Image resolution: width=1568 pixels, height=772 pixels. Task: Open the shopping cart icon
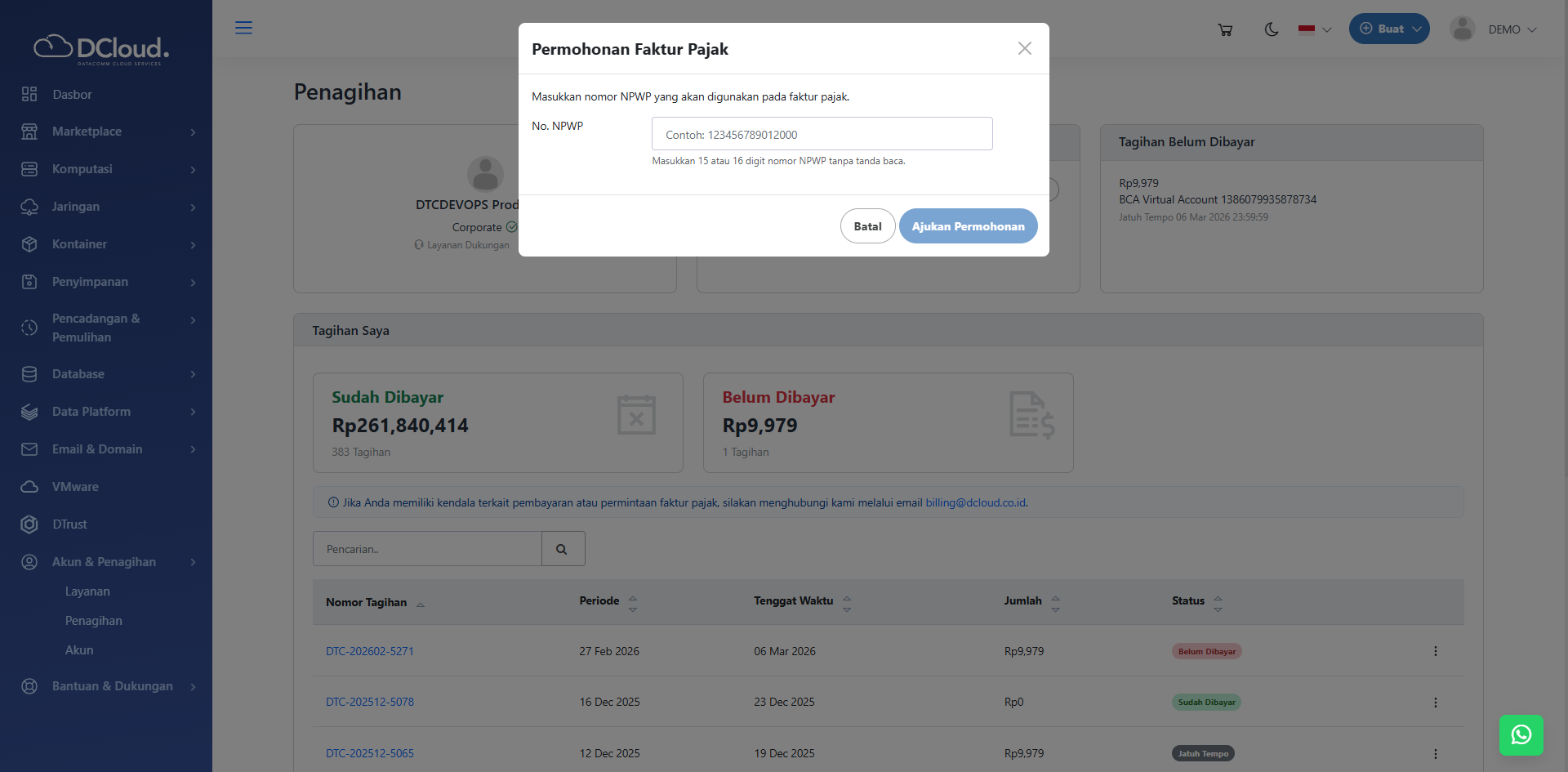(1225, 29)
